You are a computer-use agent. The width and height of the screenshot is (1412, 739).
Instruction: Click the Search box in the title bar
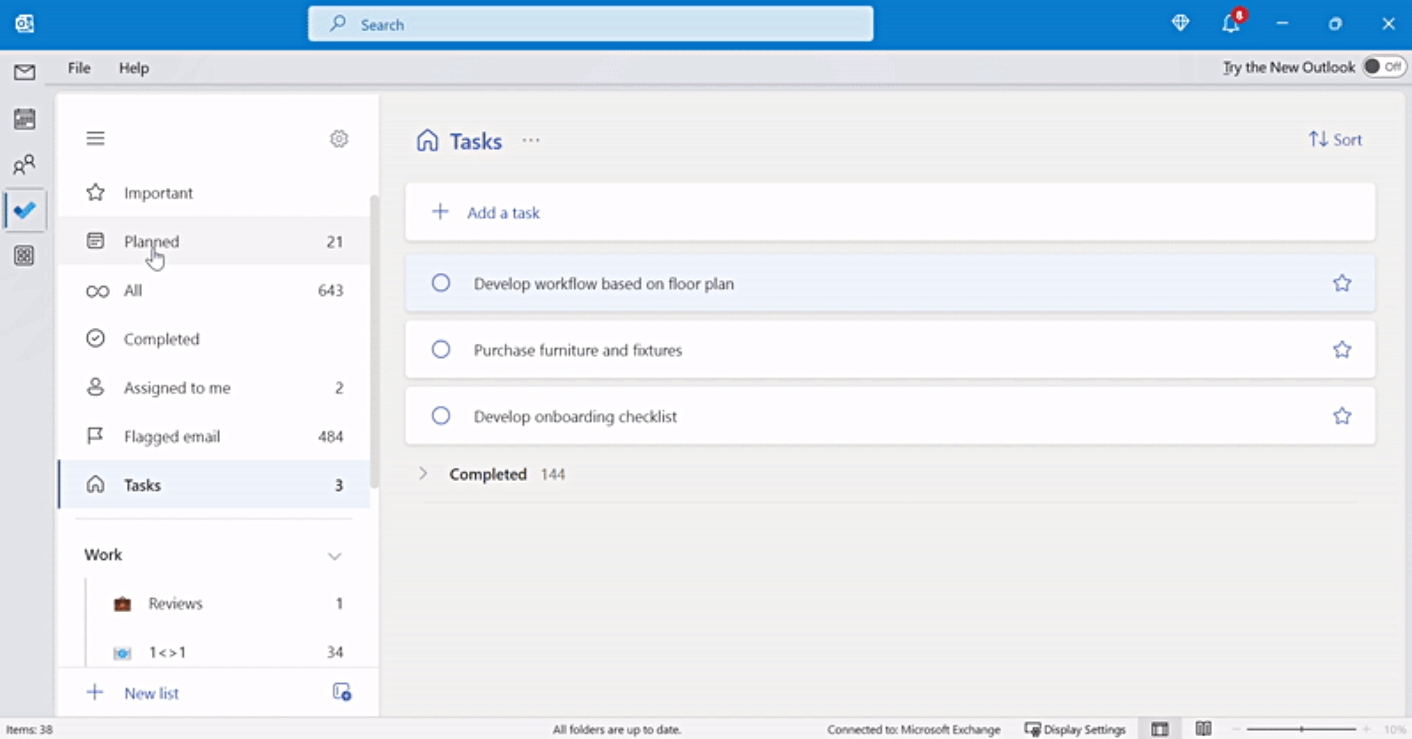[590, 22]
